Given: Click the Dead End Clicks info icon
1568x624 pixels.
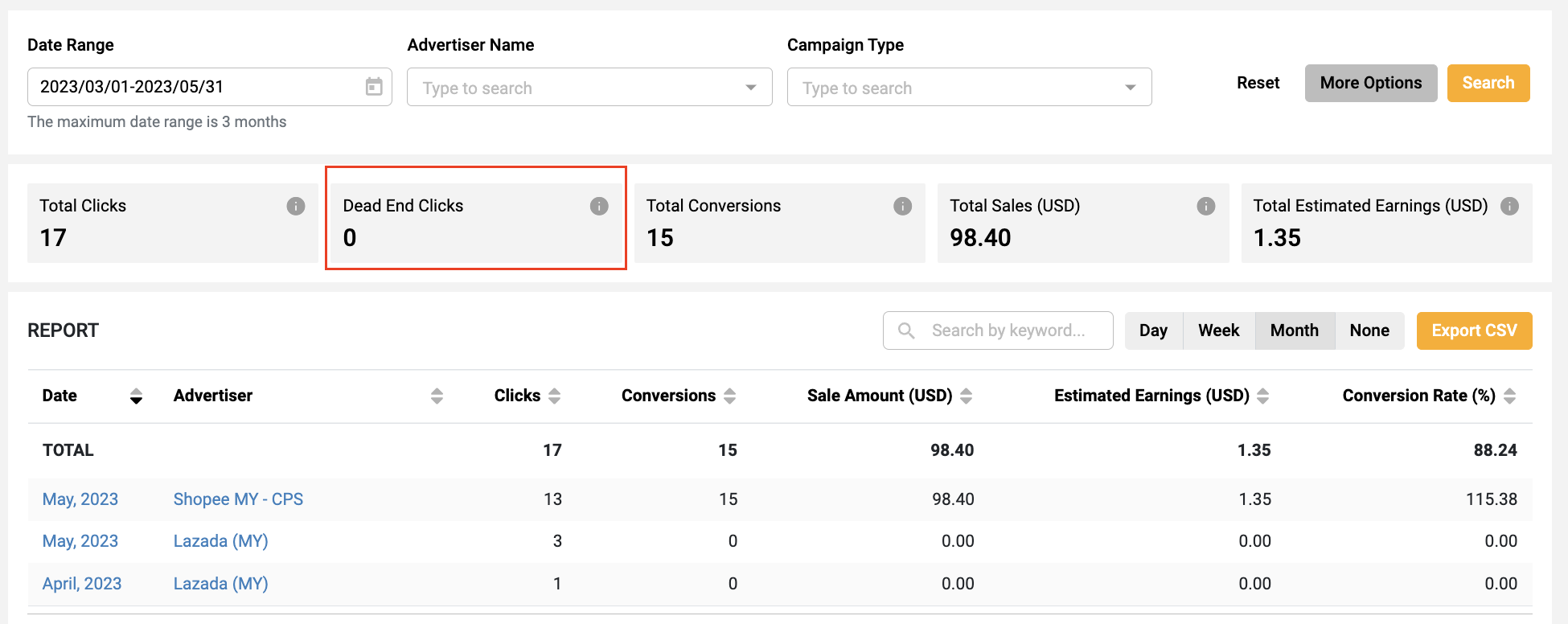Looking at the screenshot, I should click(599, 206).
